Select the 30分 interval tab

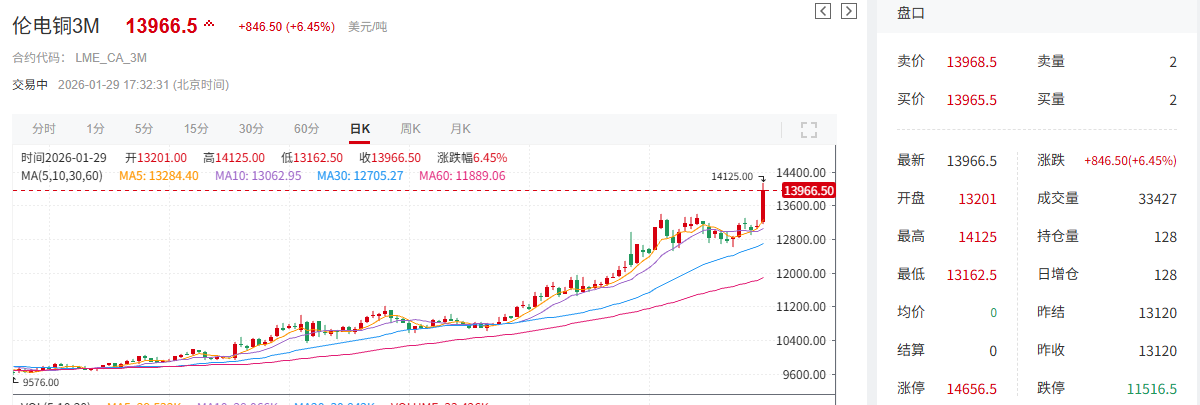click(251, 129)
